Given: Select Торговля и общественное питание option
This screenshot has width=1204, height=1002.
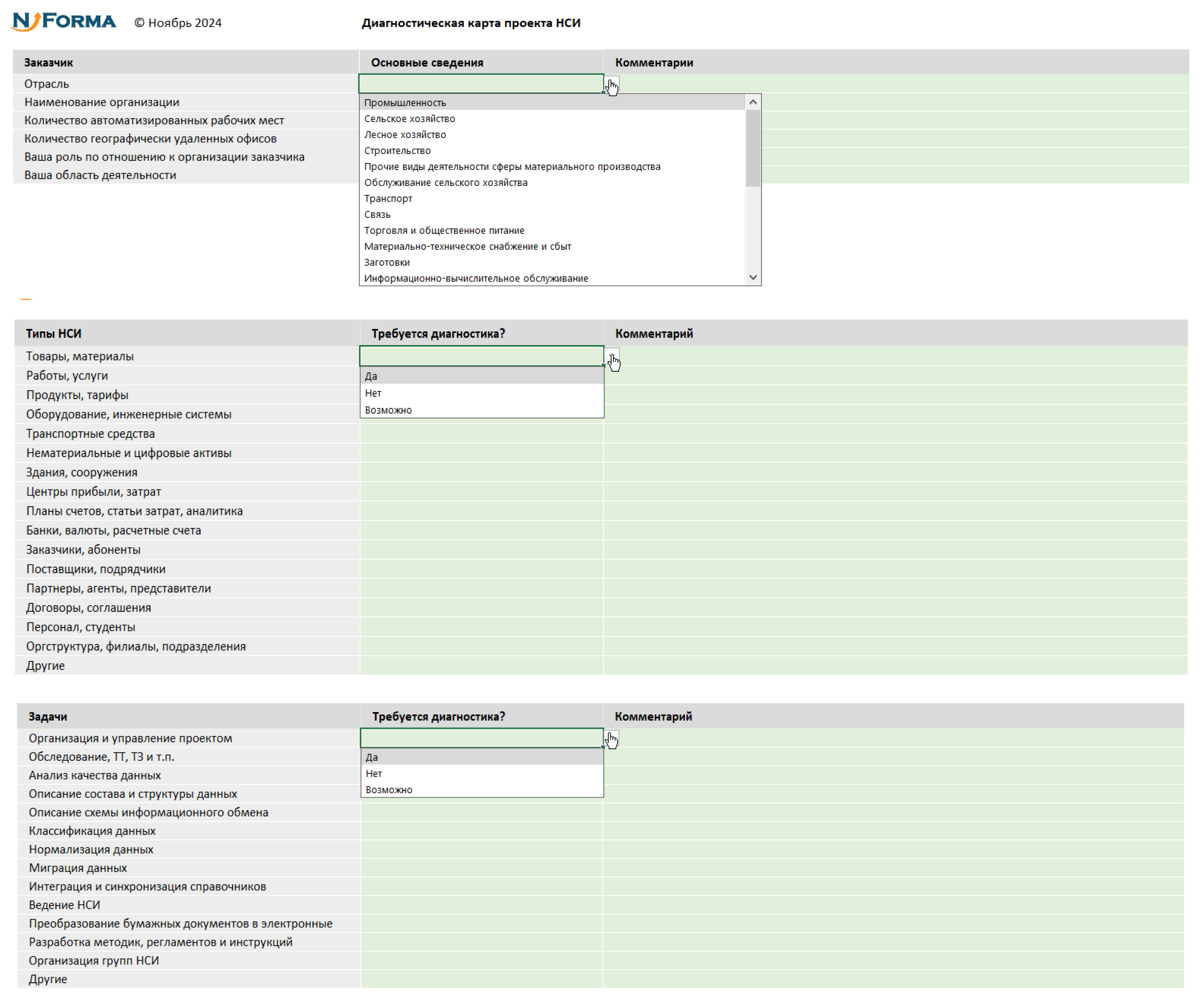Looking at the screenshot, I should coord(552,231).
